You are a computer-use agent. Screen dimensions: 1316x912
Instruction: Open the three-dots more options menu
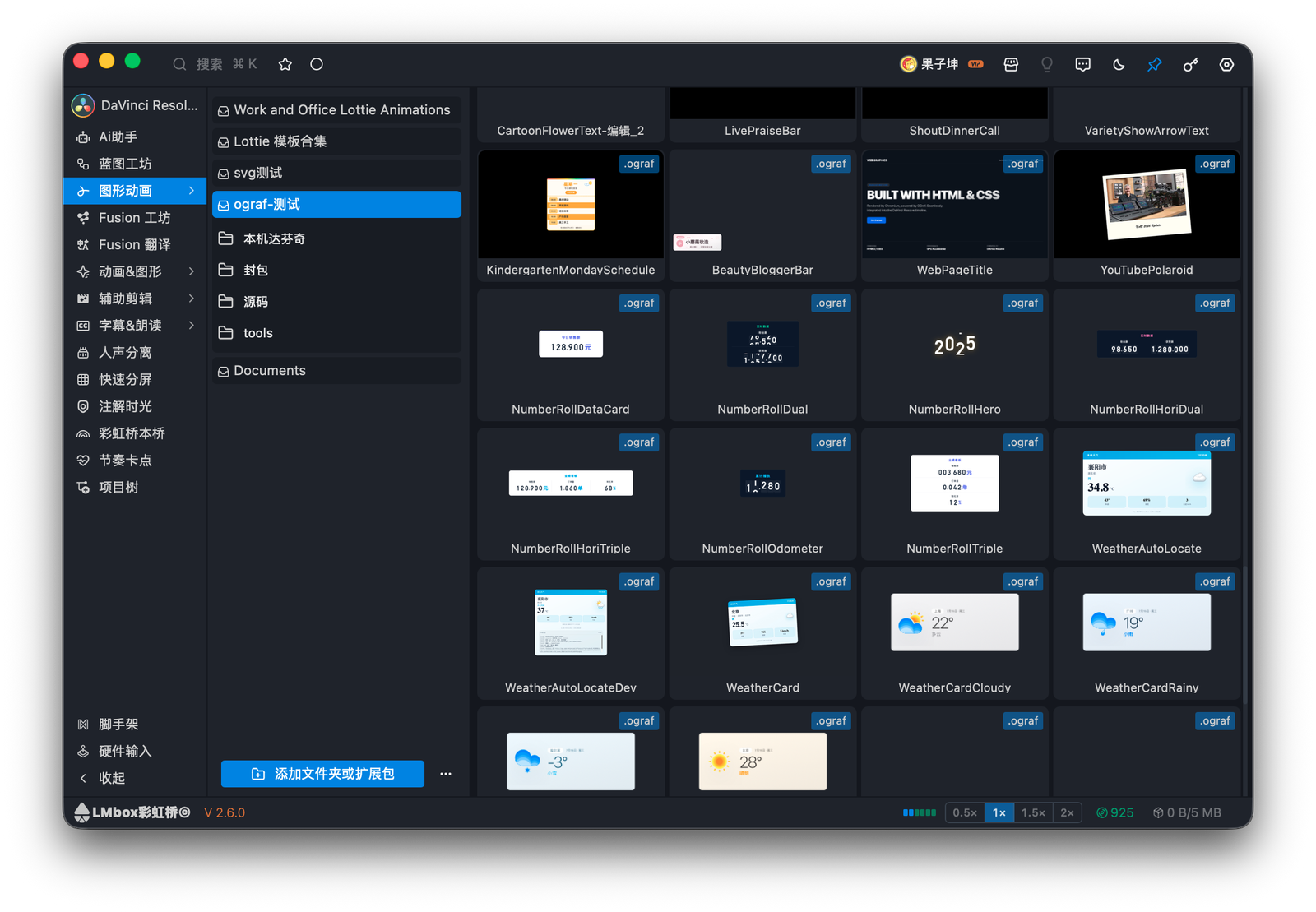446,774
